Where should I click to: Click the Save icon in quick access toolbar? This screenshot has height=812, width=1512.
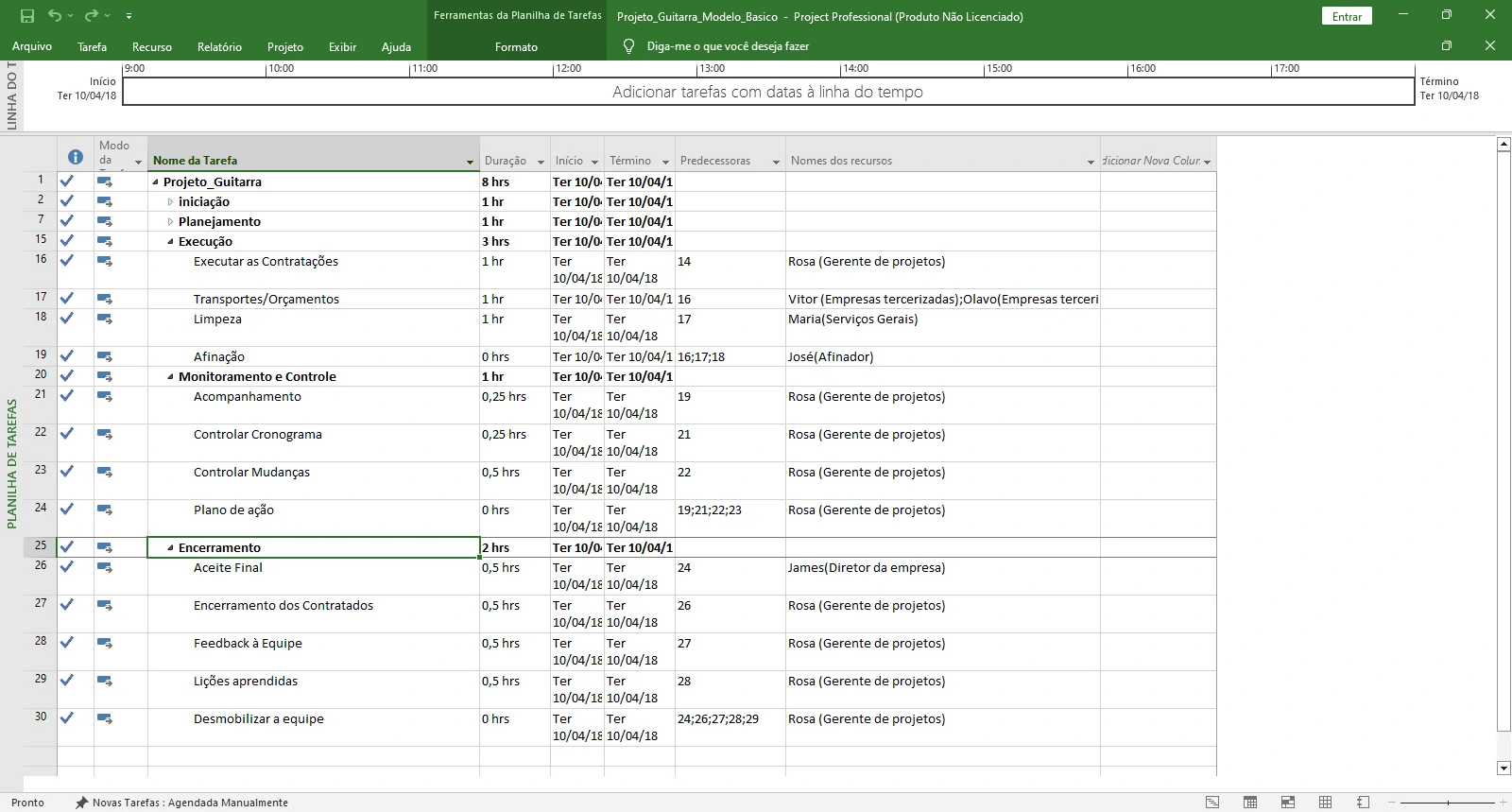pyautogui.click(x=27, y=16)
